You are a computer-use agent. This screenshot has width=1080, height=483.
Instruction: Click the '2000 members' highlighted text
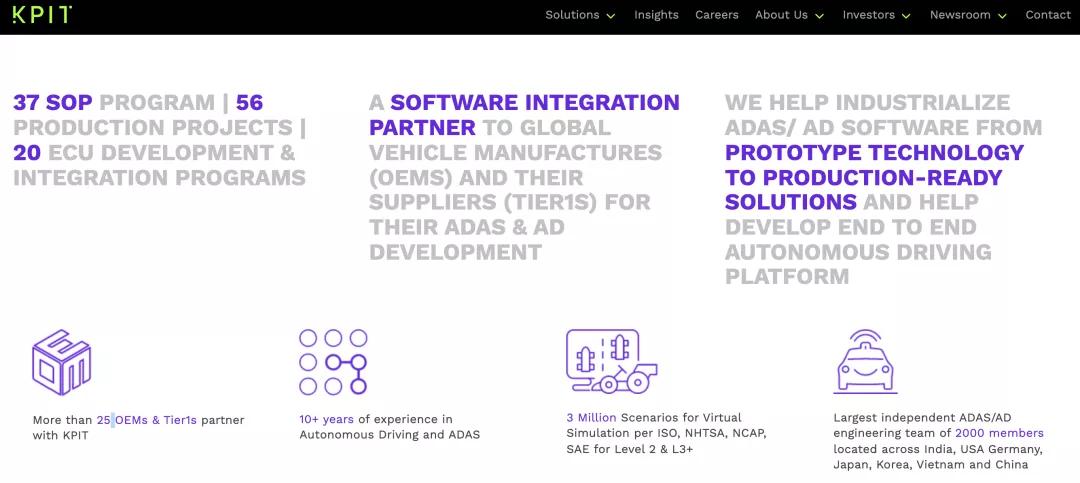pos(999,433)
